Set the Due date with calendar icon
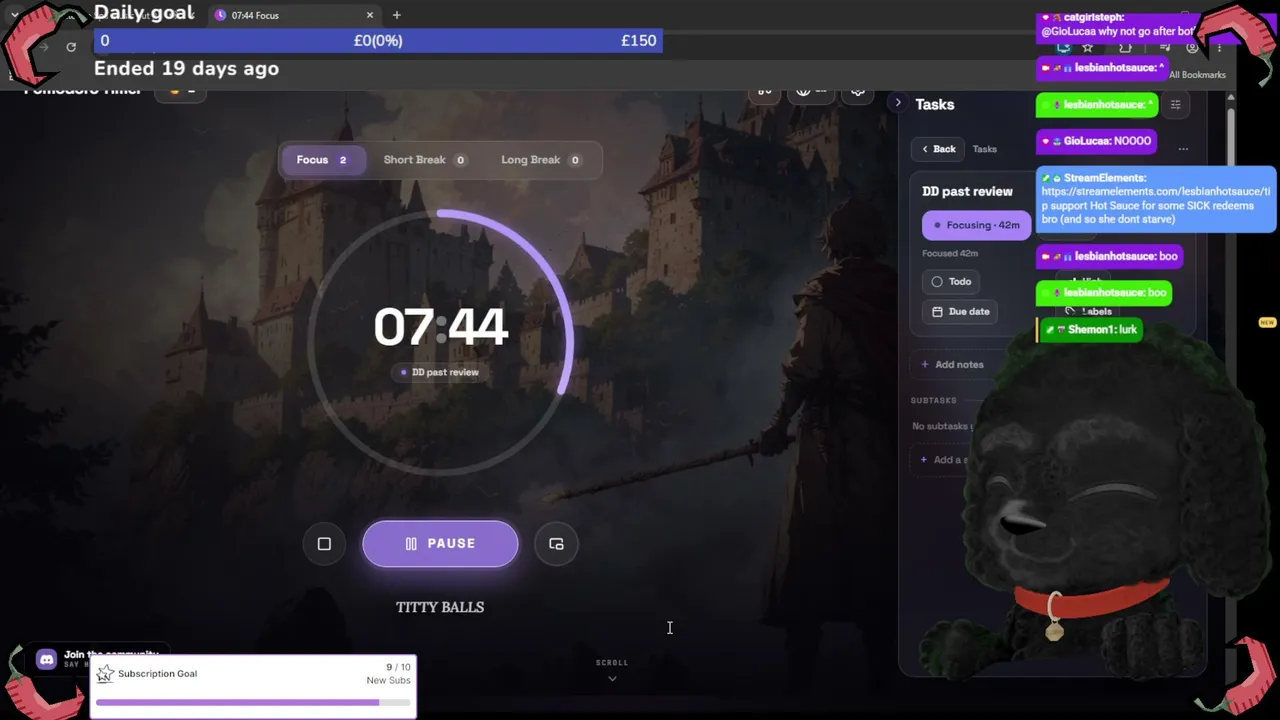Viewport: 1280px width, 720px height. point(960,311)
